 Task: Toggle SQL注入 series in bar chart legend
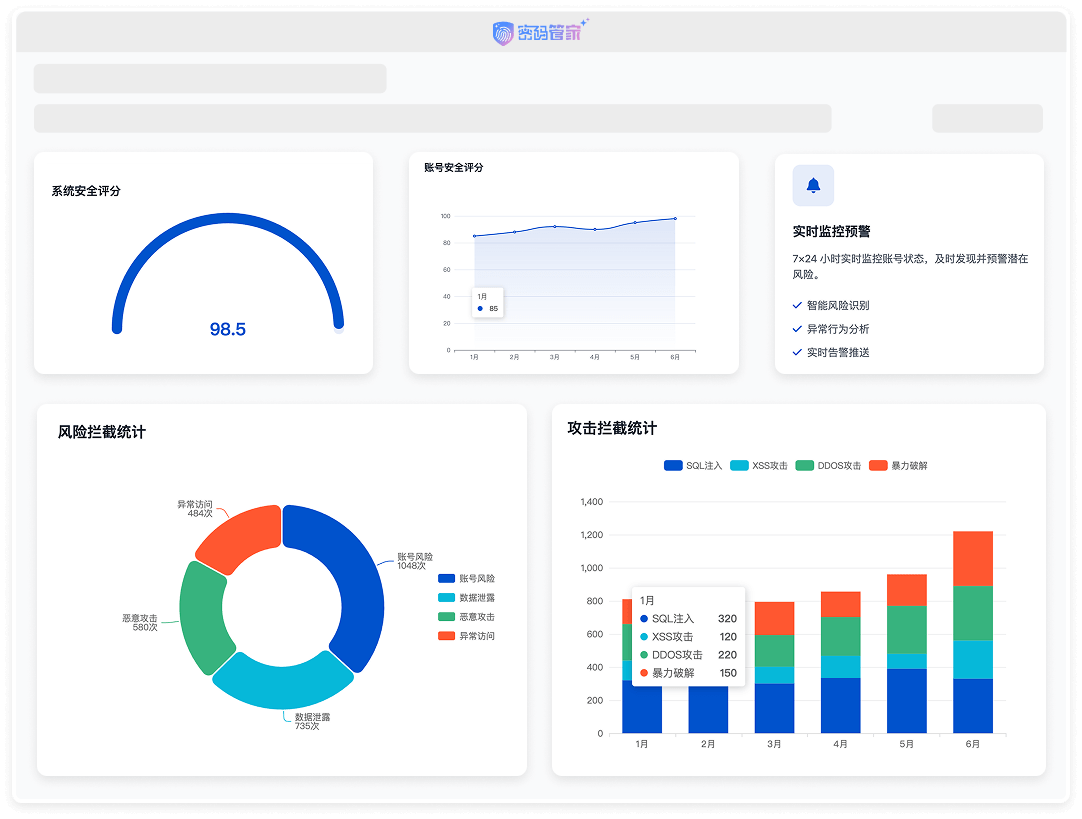[x=692, y=466]
